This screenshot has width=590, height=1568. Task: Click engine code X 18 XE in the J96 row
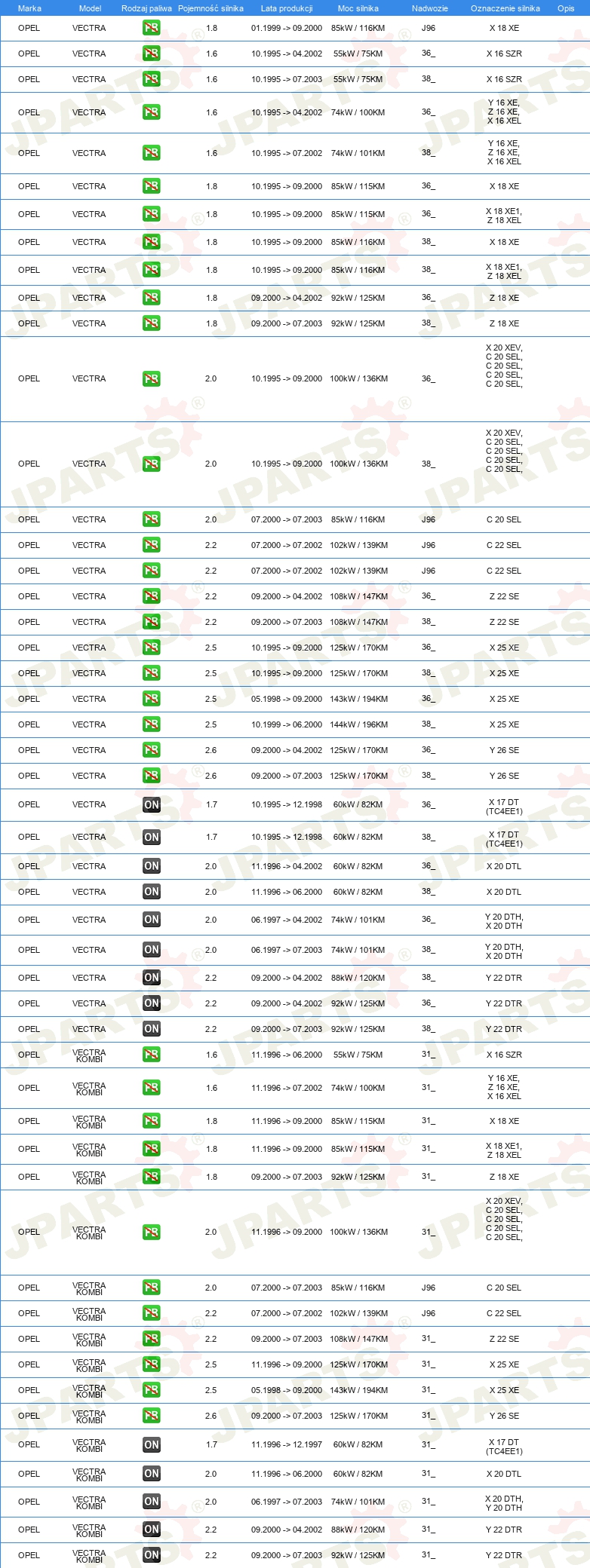point(504,28)
